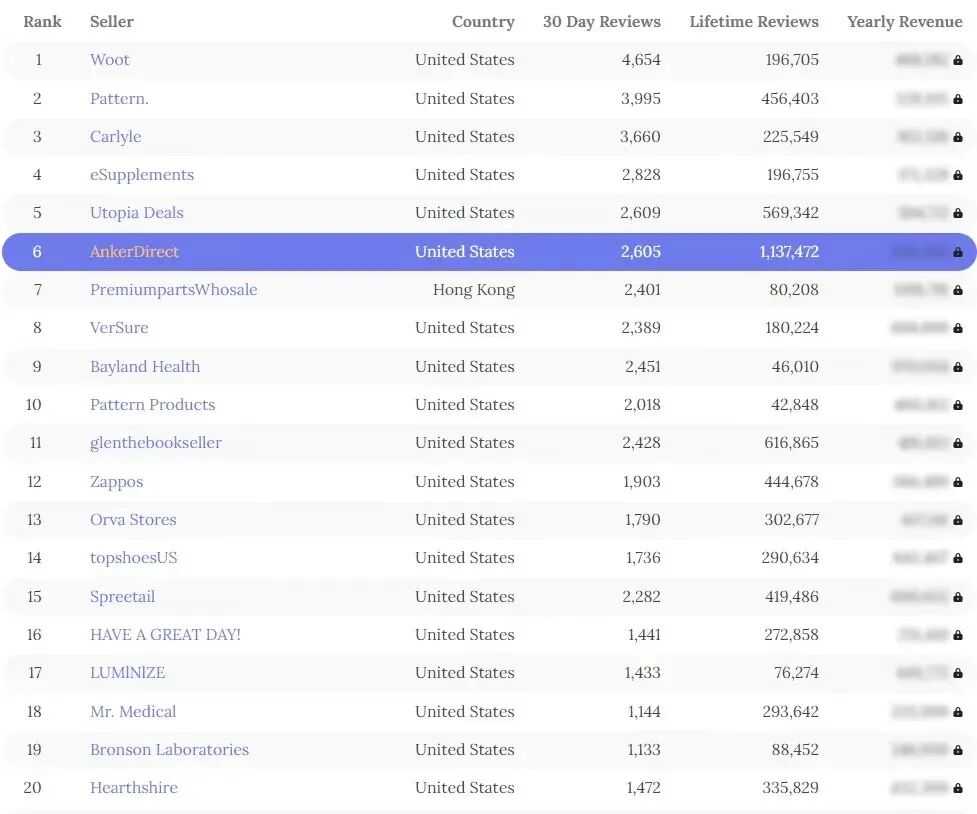Click the lock icon in Bayland Health row

point(958,367)
